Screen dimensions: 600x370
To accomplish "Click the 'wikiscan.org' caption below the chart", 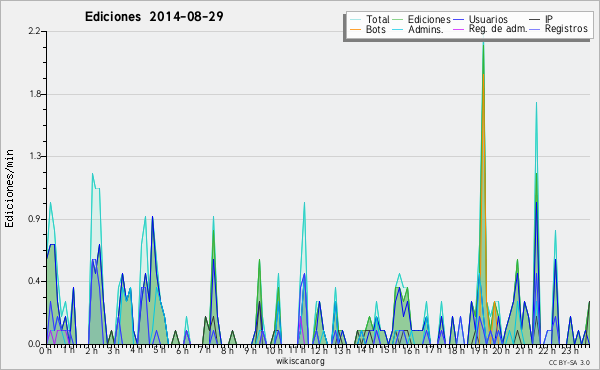I will point(300,361).
